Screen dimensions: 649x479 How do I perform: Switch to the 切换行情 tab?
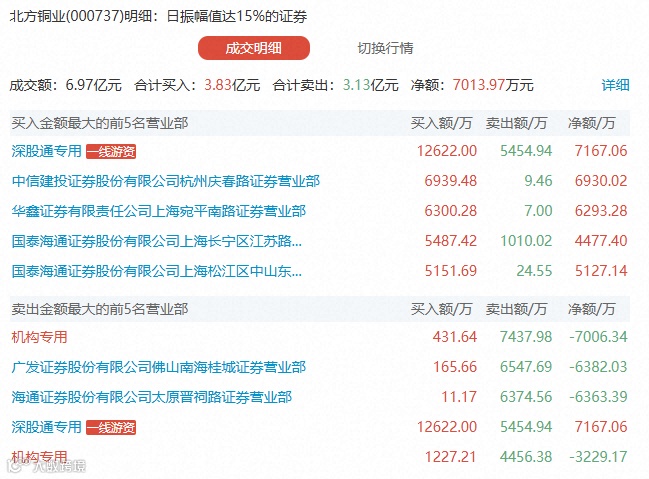click(x=385, y=48)
